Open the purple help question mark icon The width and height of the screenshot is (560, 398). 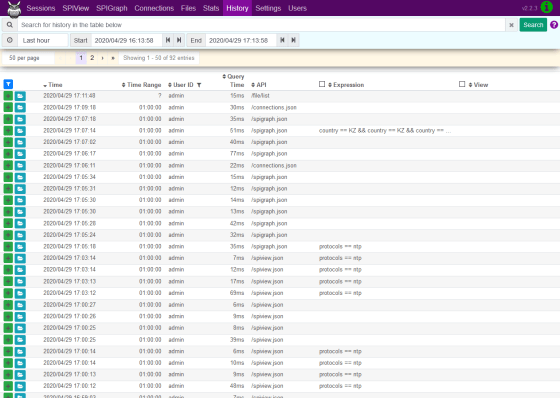tap(554, 25)
